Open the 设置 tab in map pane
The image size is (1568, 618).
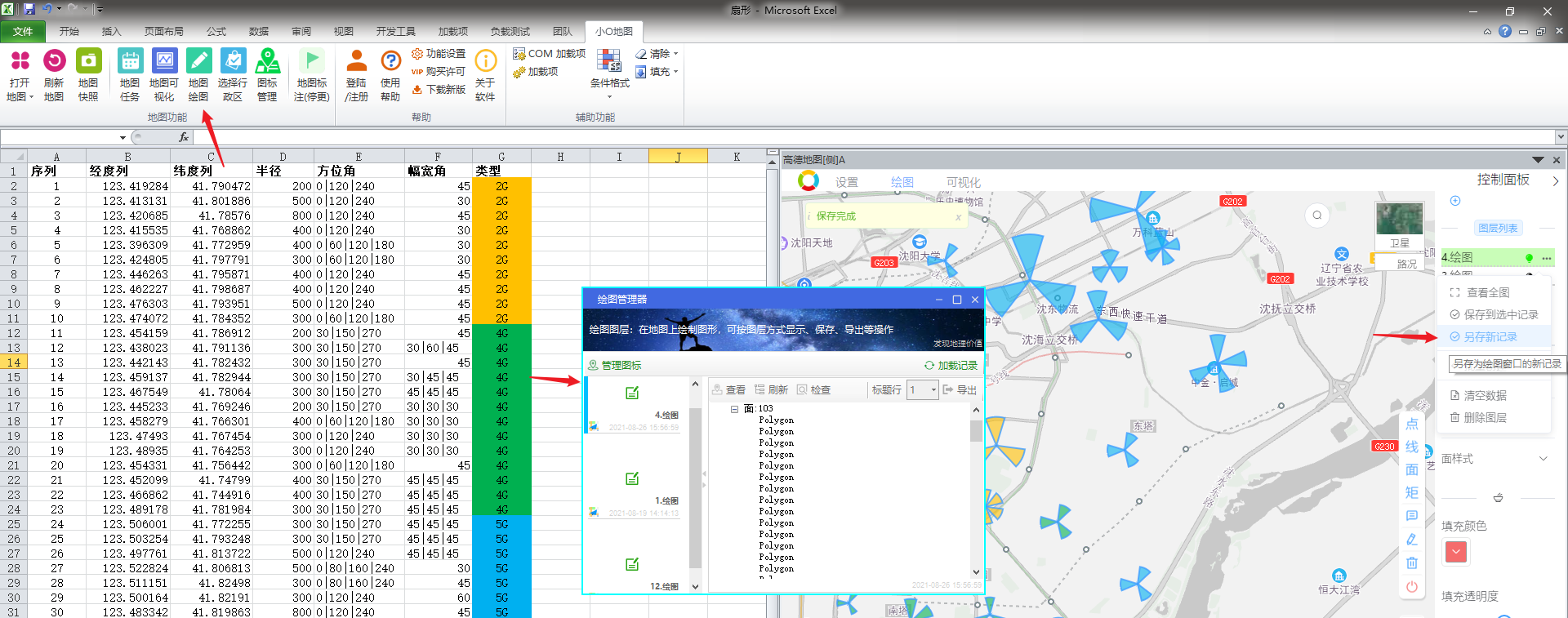pyautogui.click(x=847, y=183)
